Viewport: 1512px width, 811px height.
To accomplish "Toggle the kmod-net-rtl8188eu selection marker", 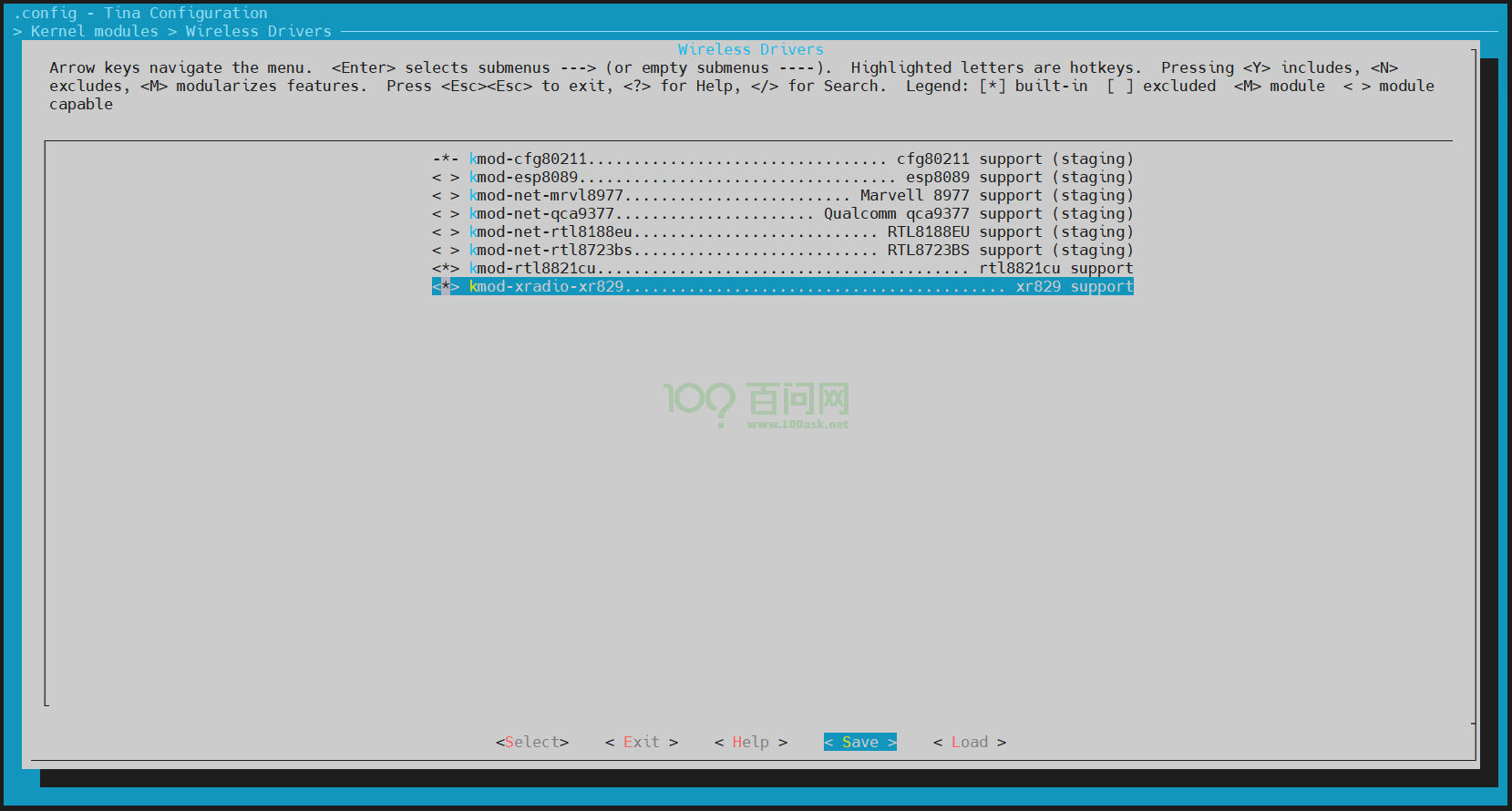I will 446,231.
